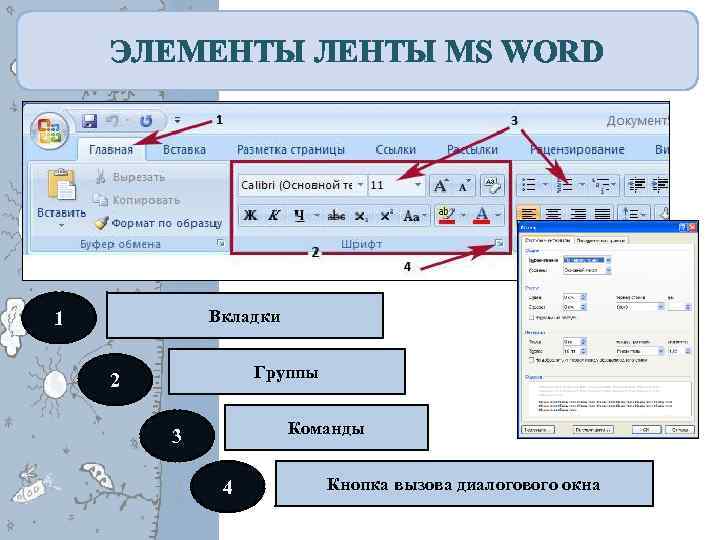This screenshot has width=720, height=540.
Task: Open the alignment combo box in the dialog
Action: click(x=587, y=260)
